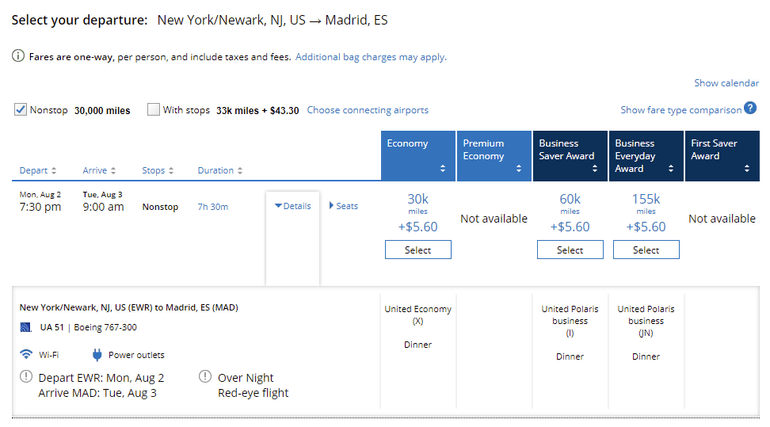Viewport: 770px width, 427px height.
Task: Click the Depart EWR alert icon
Action: point(26,378)
